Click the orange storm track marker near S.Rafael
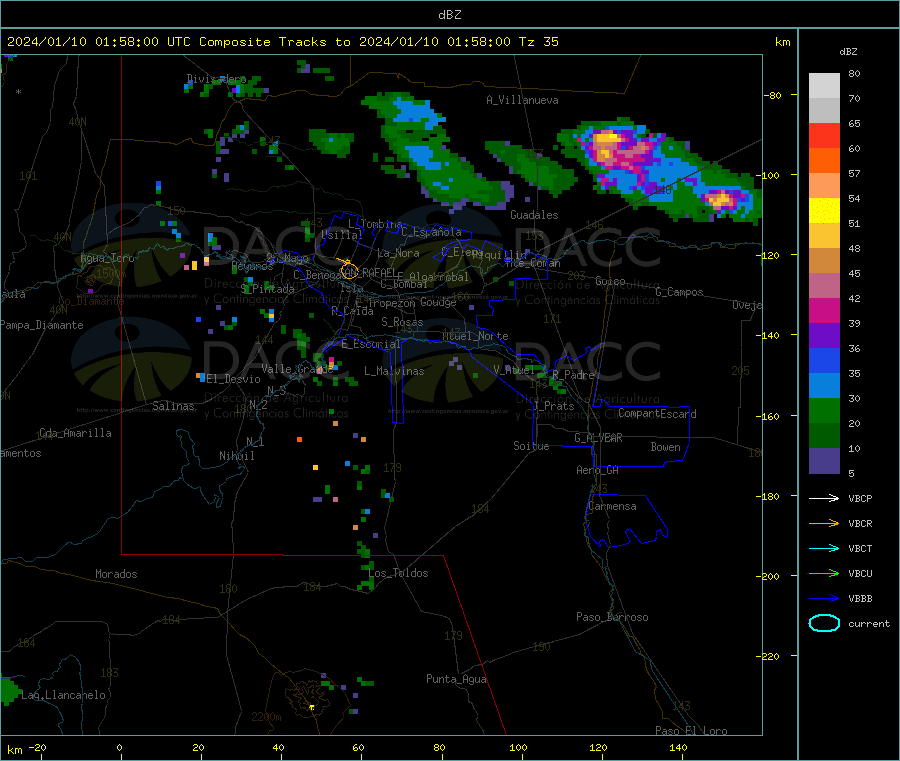 point(348,269)
